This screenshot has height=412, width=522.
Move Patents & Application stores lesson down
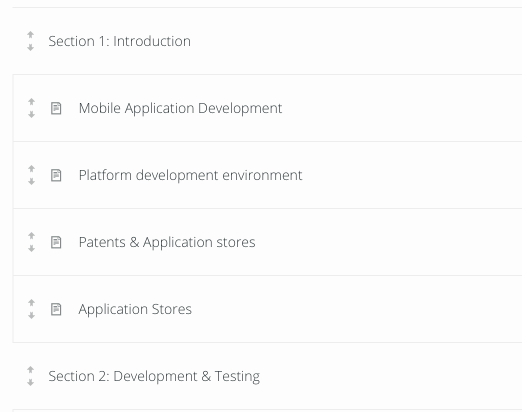[x=31, y=249]
